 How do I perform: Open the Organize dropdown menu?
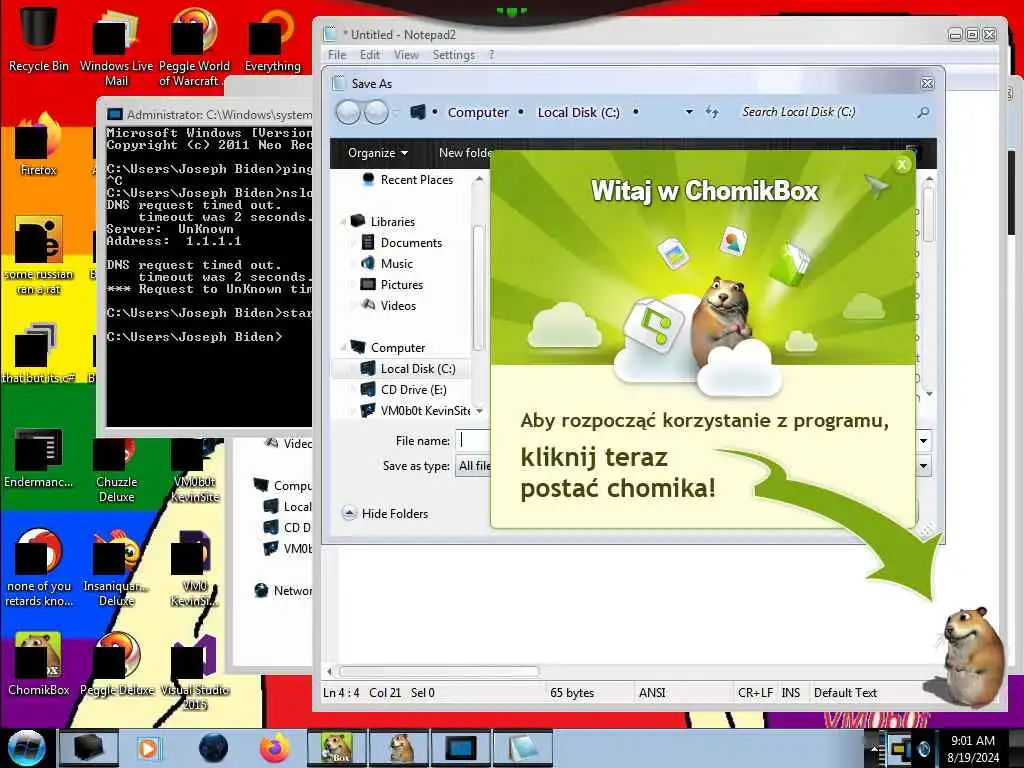pos(377,153)
